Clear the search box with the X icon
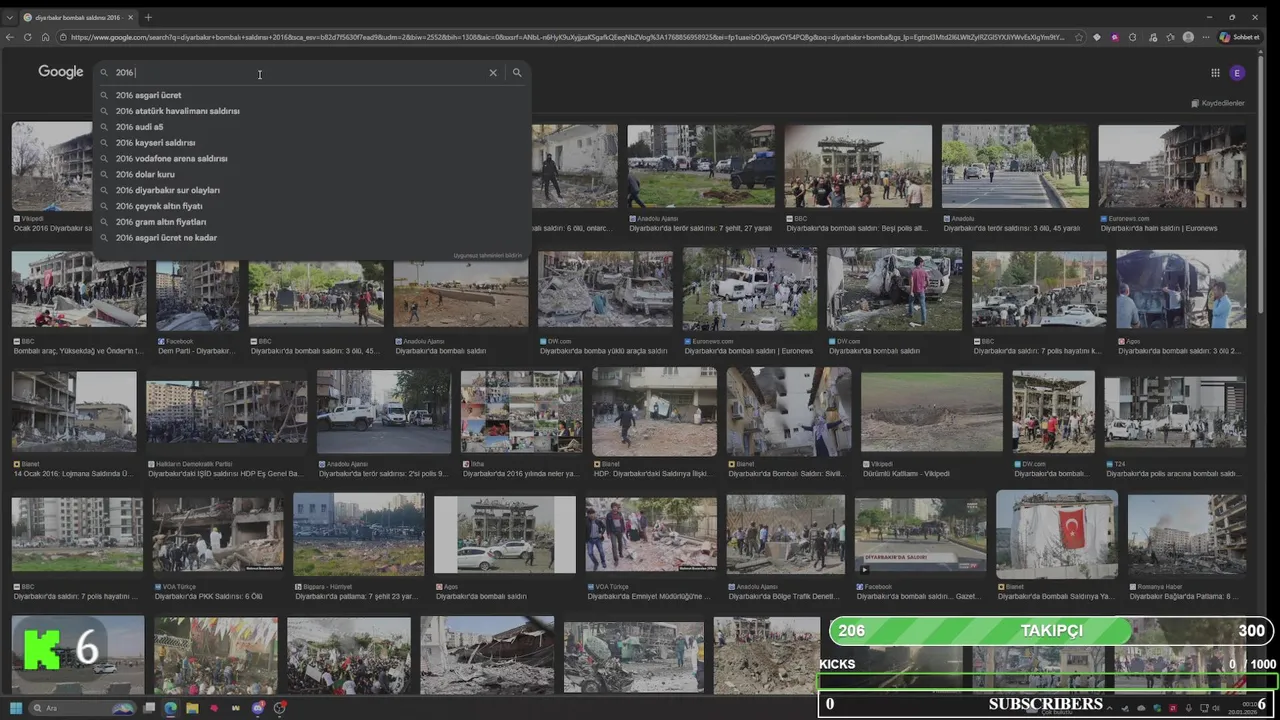The height and width of the screenshot is (720, 1280). click(493, 72)
